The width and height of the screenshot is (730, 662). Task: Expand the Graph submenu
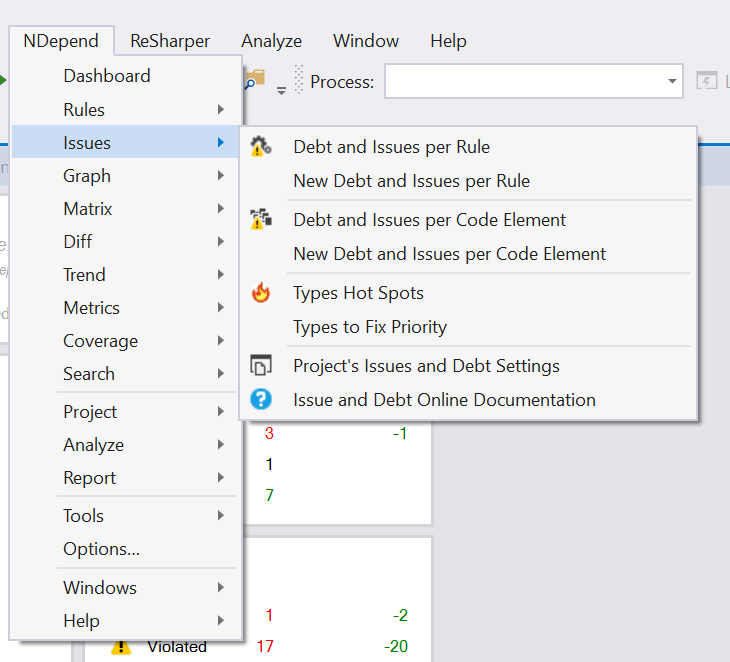click(x=125, y=176)
